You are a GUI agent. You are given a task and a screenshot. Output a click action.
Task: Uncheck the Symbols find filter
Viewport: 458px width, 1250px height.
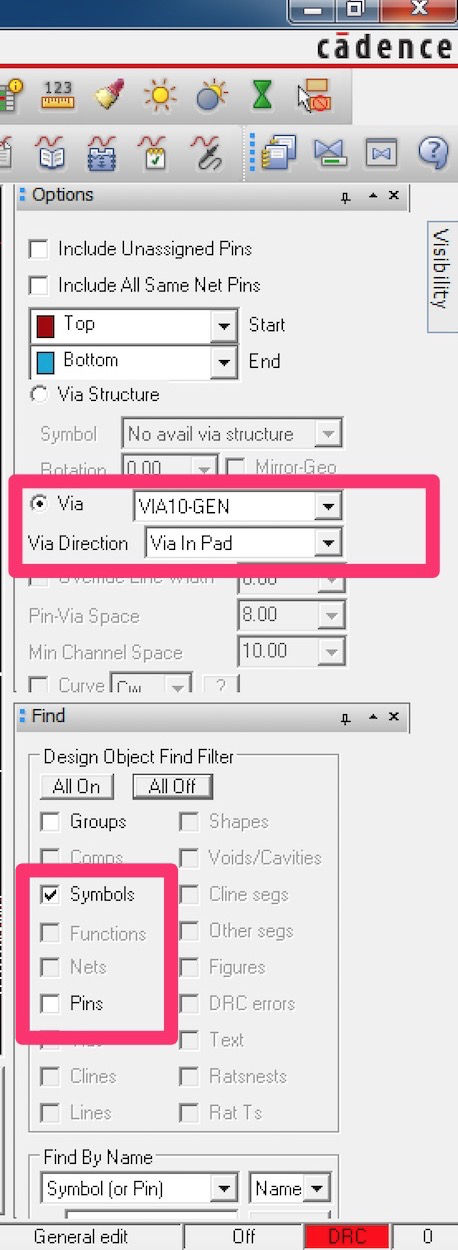click(49, 894)
